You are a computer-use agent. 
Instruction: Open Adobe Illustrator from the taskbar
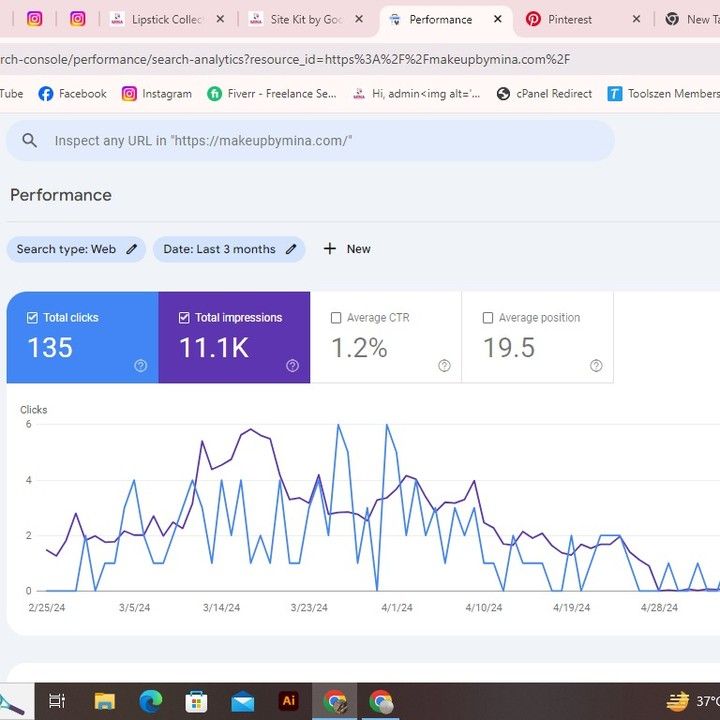tap(289, 701)
